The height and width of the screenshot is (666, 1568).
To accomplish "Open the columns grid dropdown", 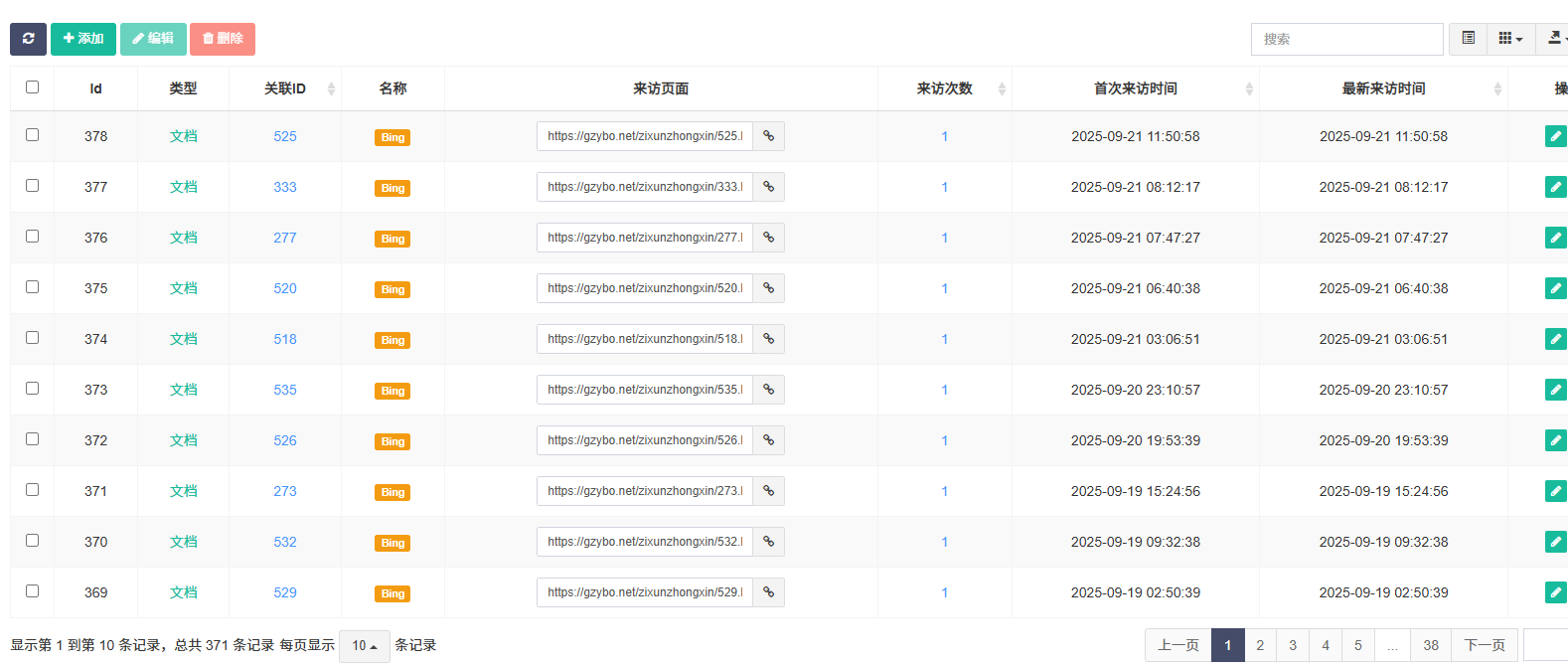I will click(x=1510, y=39).
